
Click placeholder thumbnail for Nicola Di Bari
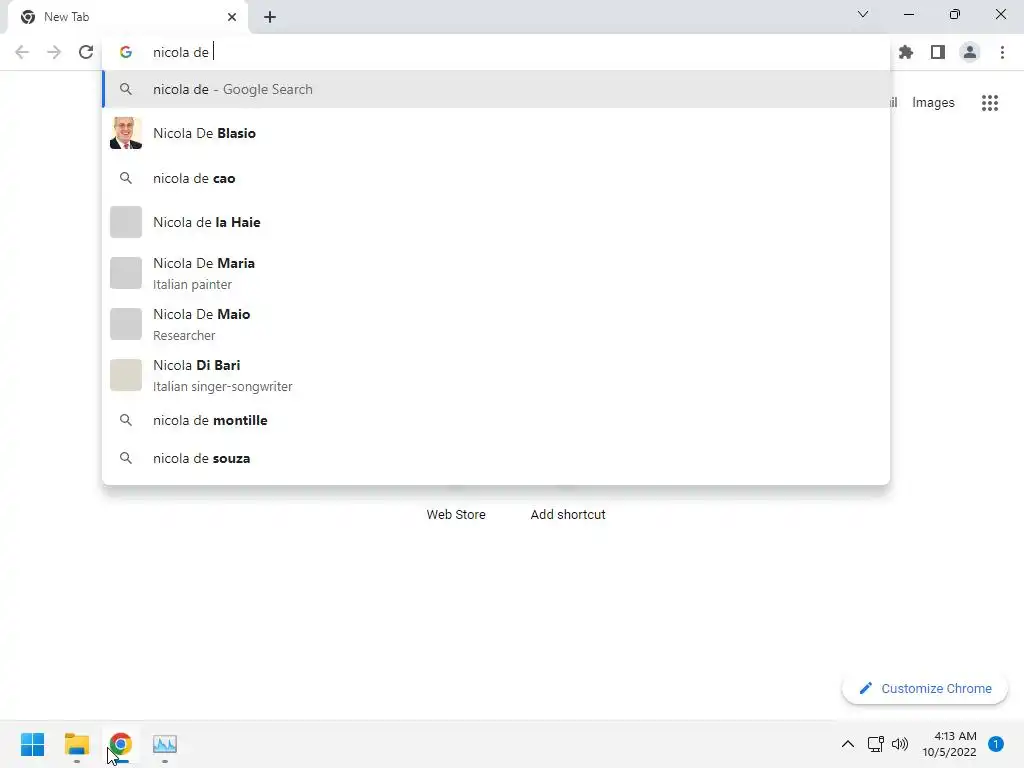coord(126,375)
